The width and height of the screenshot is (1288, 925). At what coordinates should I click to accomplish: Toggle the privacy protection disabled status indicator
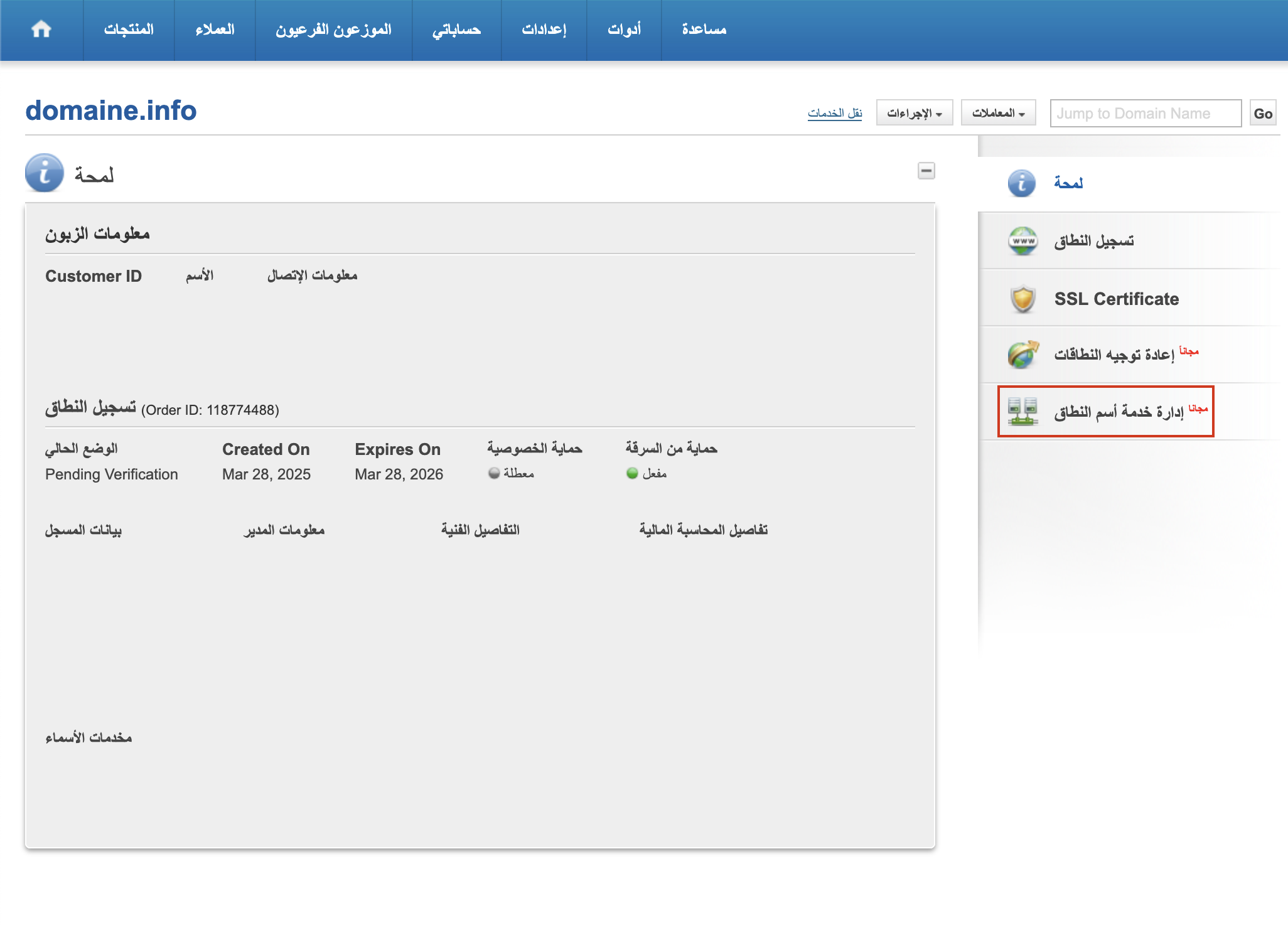pyautogui.click(x=495, y=473)
